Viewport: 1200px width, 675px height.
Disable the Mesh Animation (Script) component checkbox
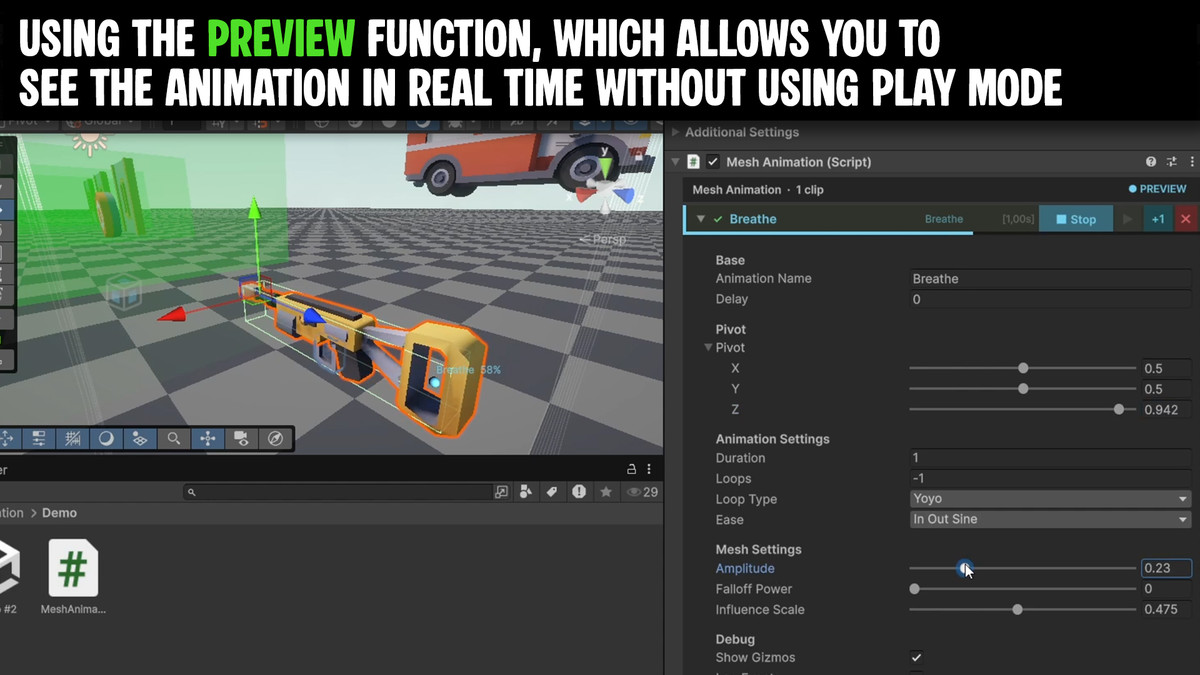pos(713,162)
